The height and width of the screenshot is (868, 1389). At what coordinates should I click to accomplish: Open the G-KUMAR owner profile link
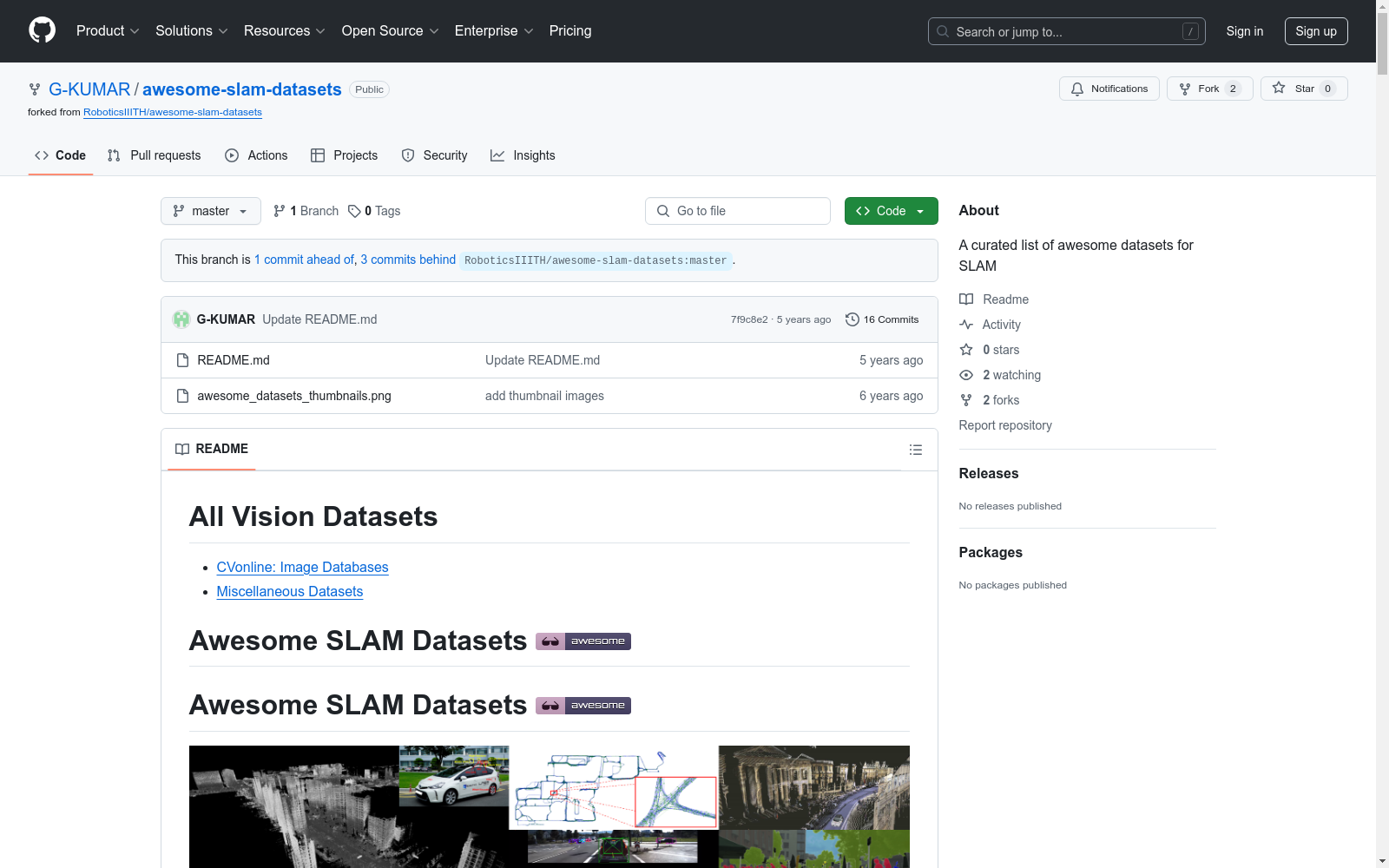tap(89, 89)
